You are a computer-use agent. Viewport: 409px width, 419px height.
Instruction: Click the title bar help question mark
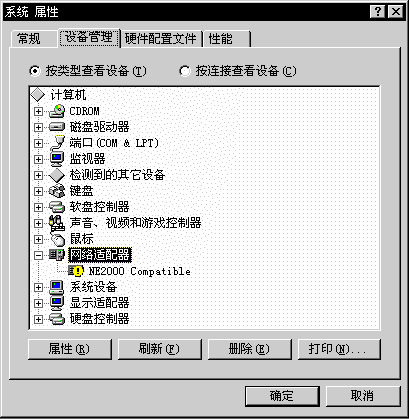pos(377,12)
